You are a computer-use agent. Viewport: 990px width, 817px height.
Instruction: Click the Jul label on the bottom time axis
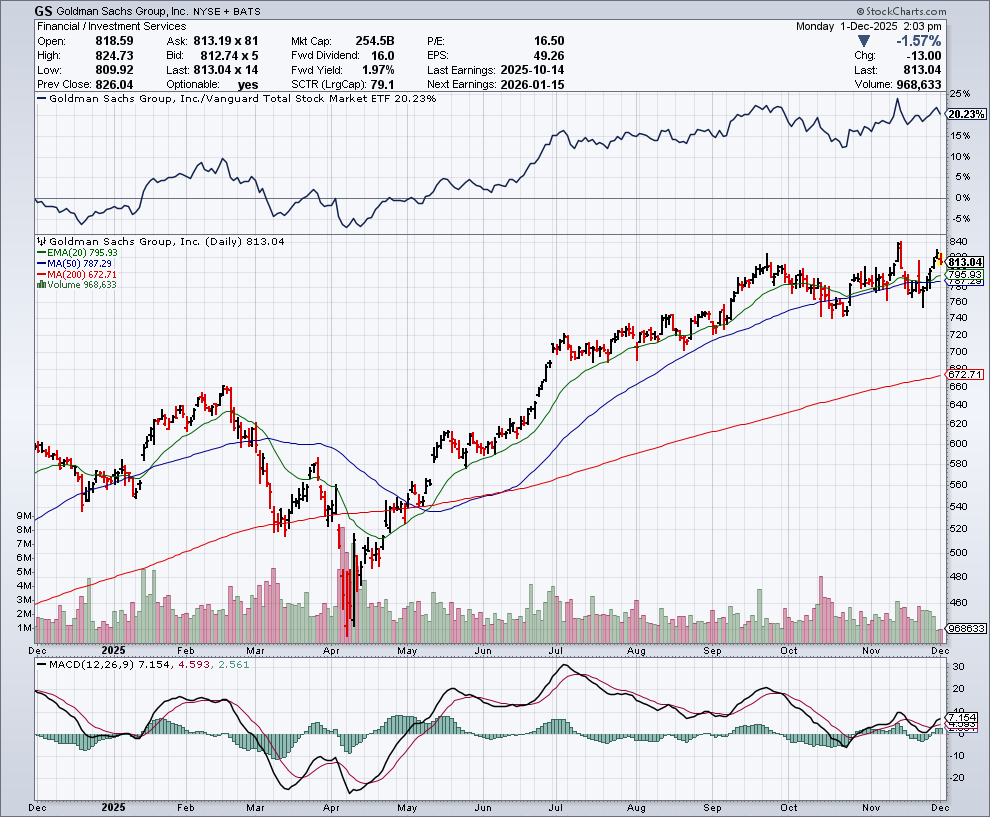click(x=556, y=806)
